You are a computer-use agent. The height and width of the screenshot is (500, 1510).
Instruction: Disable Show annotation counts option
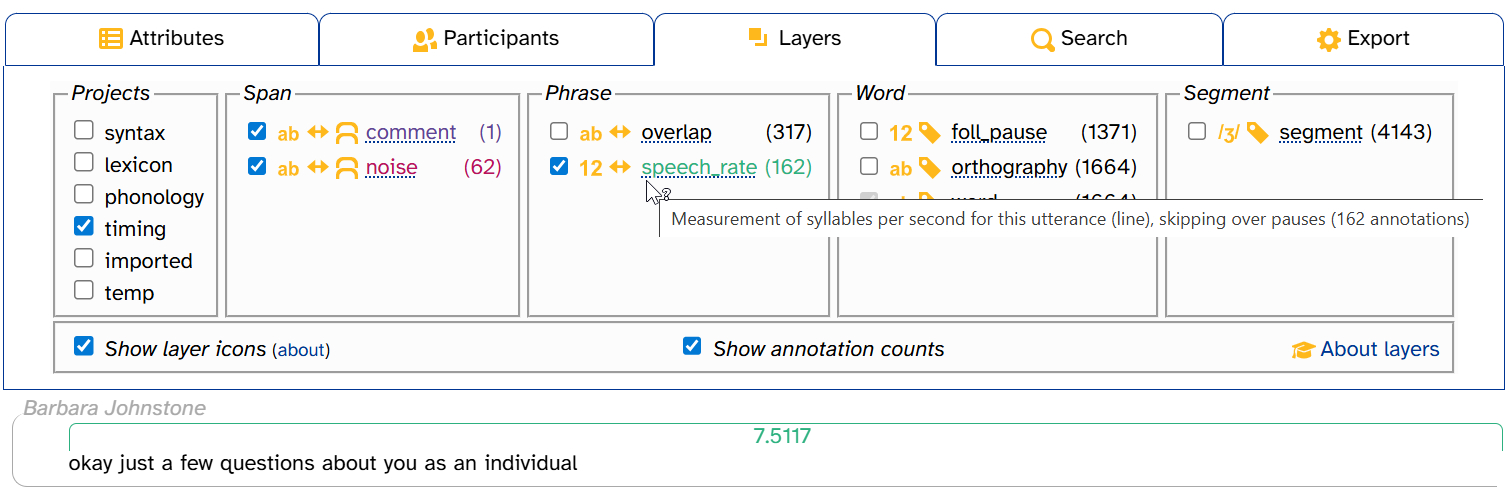(691, 346)
